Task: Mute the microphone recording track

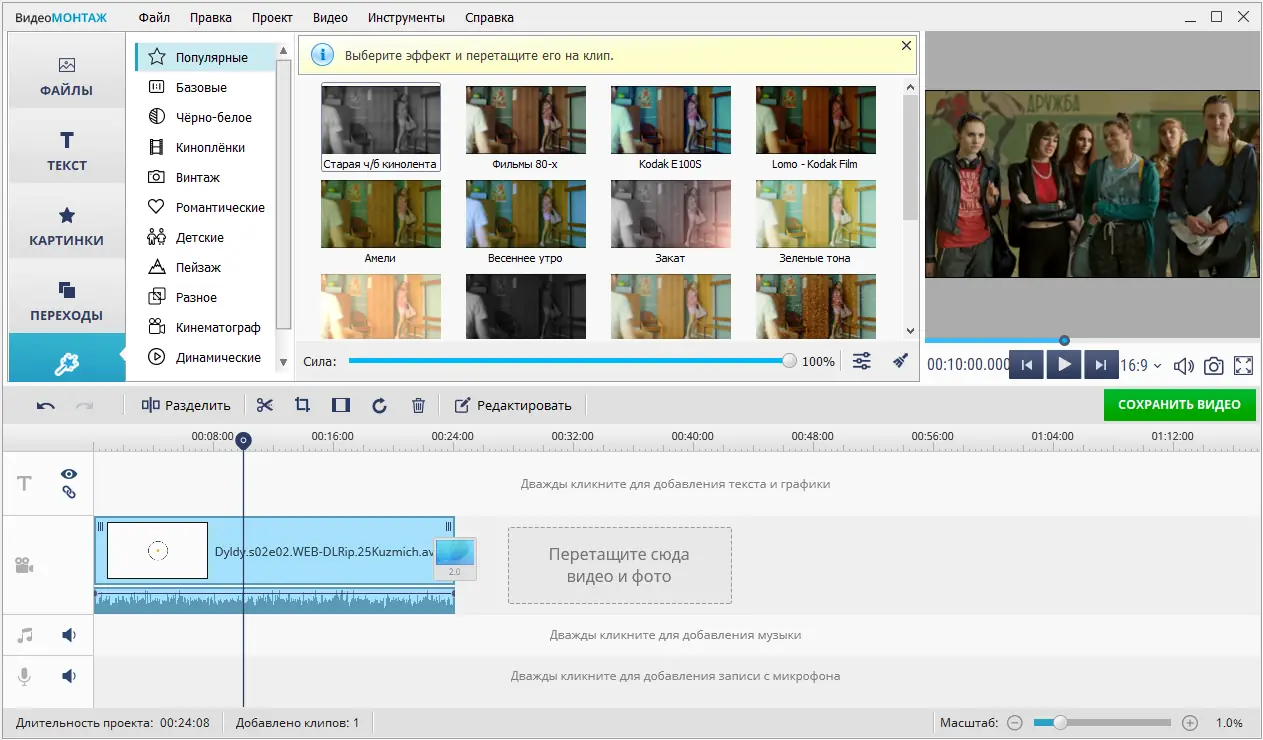Action: [69, 676]
